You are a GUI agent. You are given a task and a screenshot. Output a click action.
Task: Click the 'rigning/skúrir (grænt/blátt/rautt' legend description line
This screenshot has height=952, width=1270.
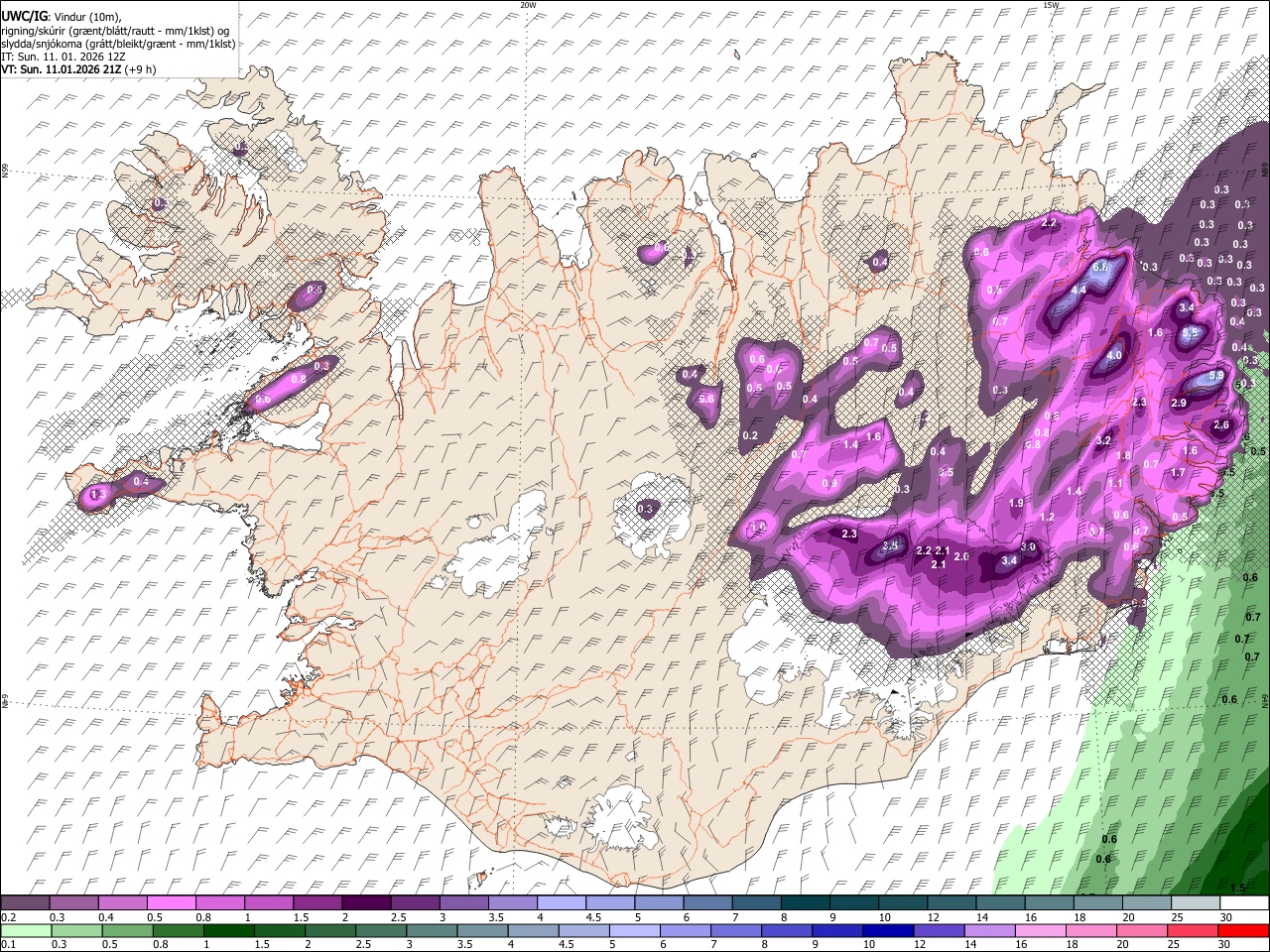coord(115,30)
